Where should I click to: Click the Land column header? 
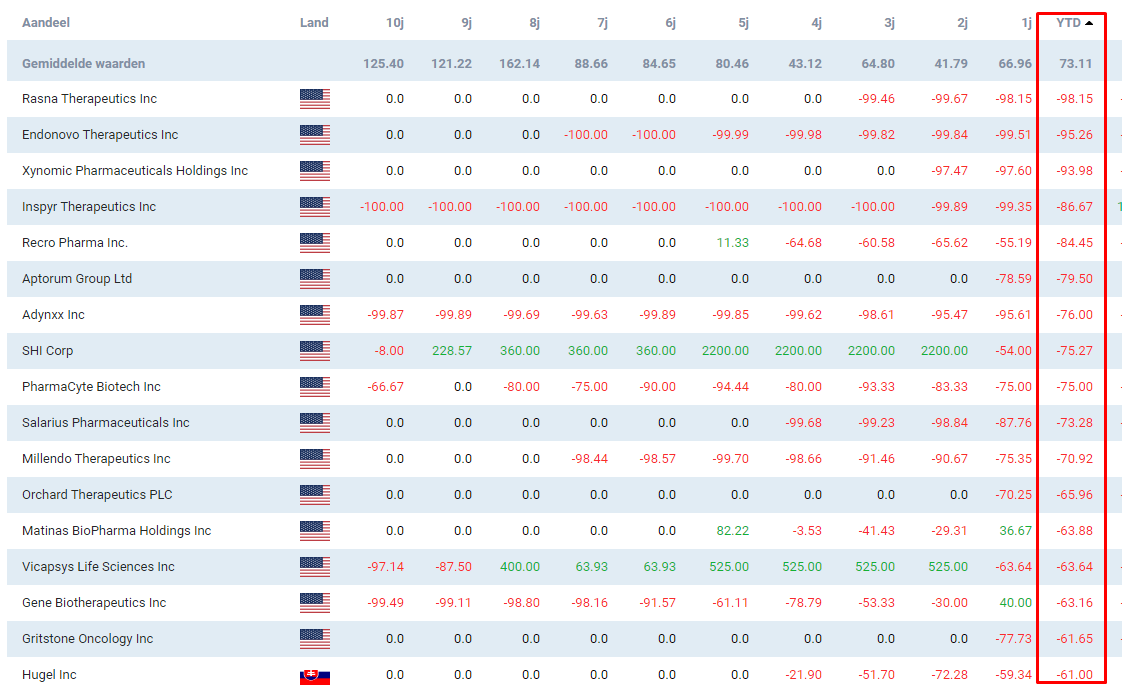coord(314,23)
